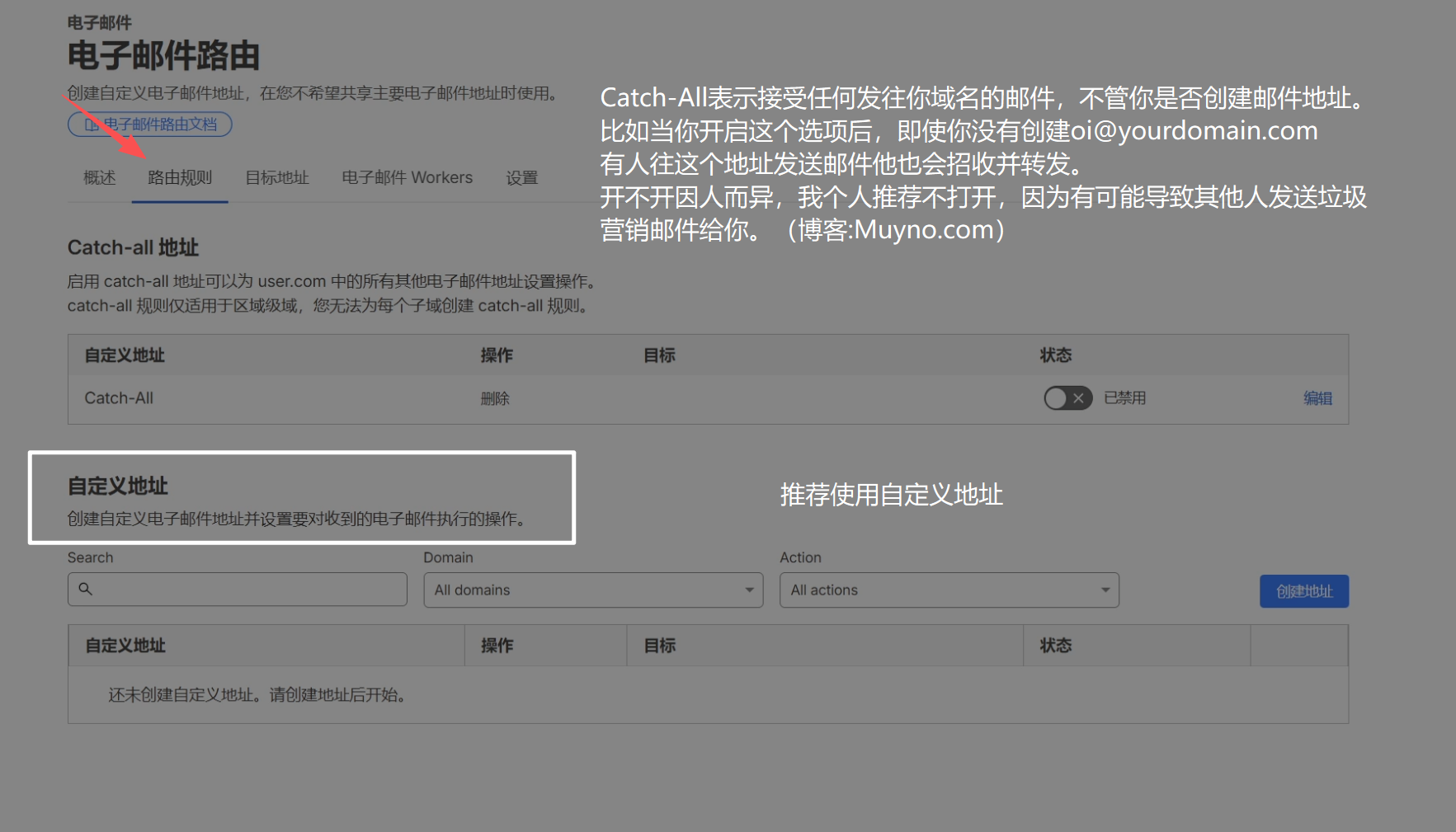Open the 目标地址 tab
The width and height of the screenshot is (1456, 832).
[x=277, y=178]
